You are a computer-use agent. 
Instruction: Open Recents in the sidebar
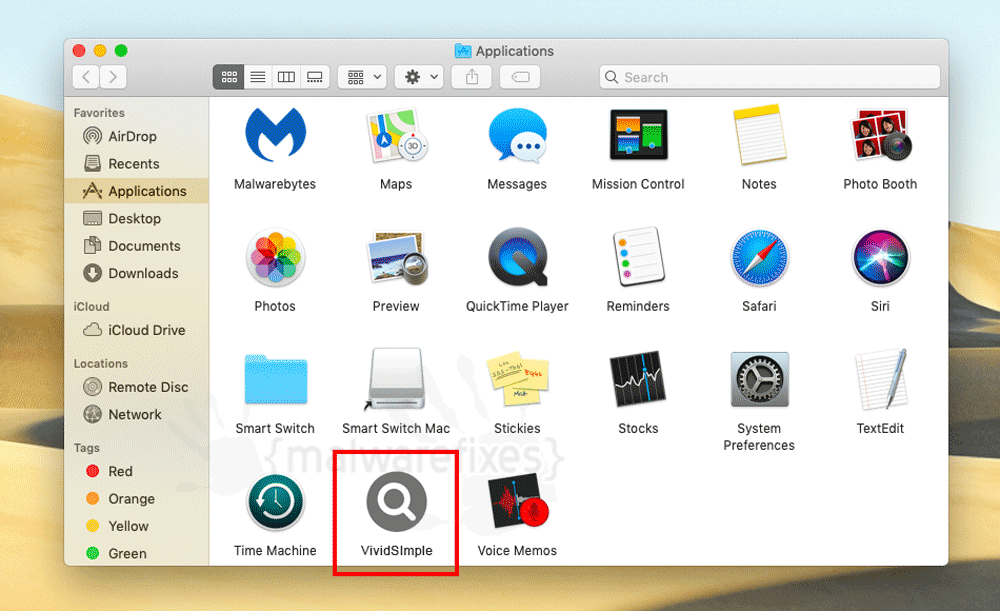[x=136, y=164]
